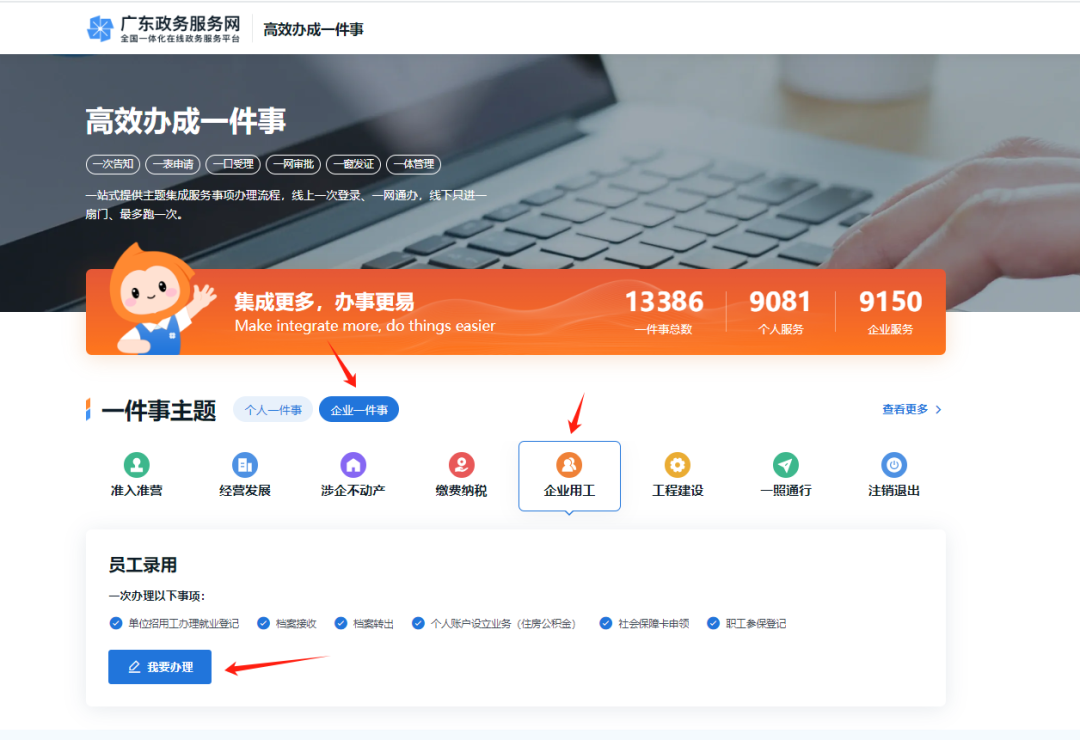Expand 查看更多 to see more themes
The image size is (1080, 740).
905,409
